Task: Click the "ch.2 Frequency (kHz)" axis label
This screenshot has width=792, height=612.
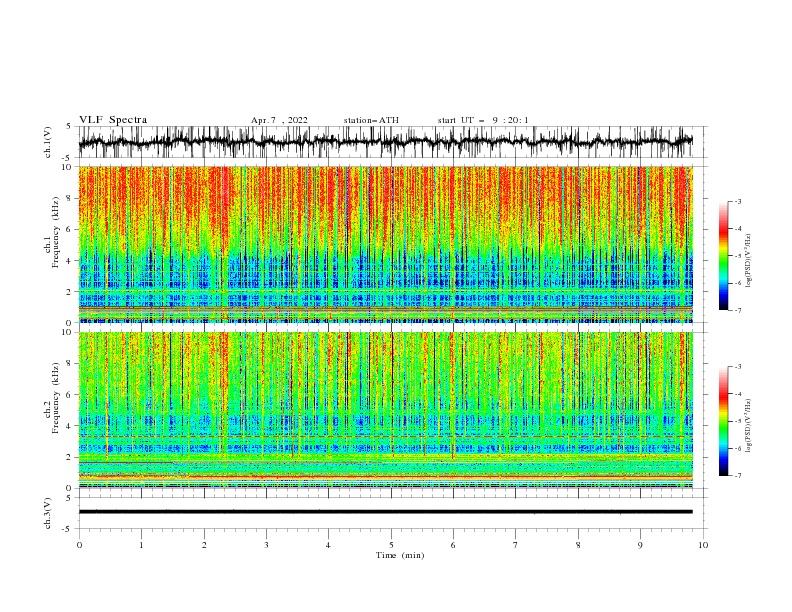Action: (x=52, y=398)
